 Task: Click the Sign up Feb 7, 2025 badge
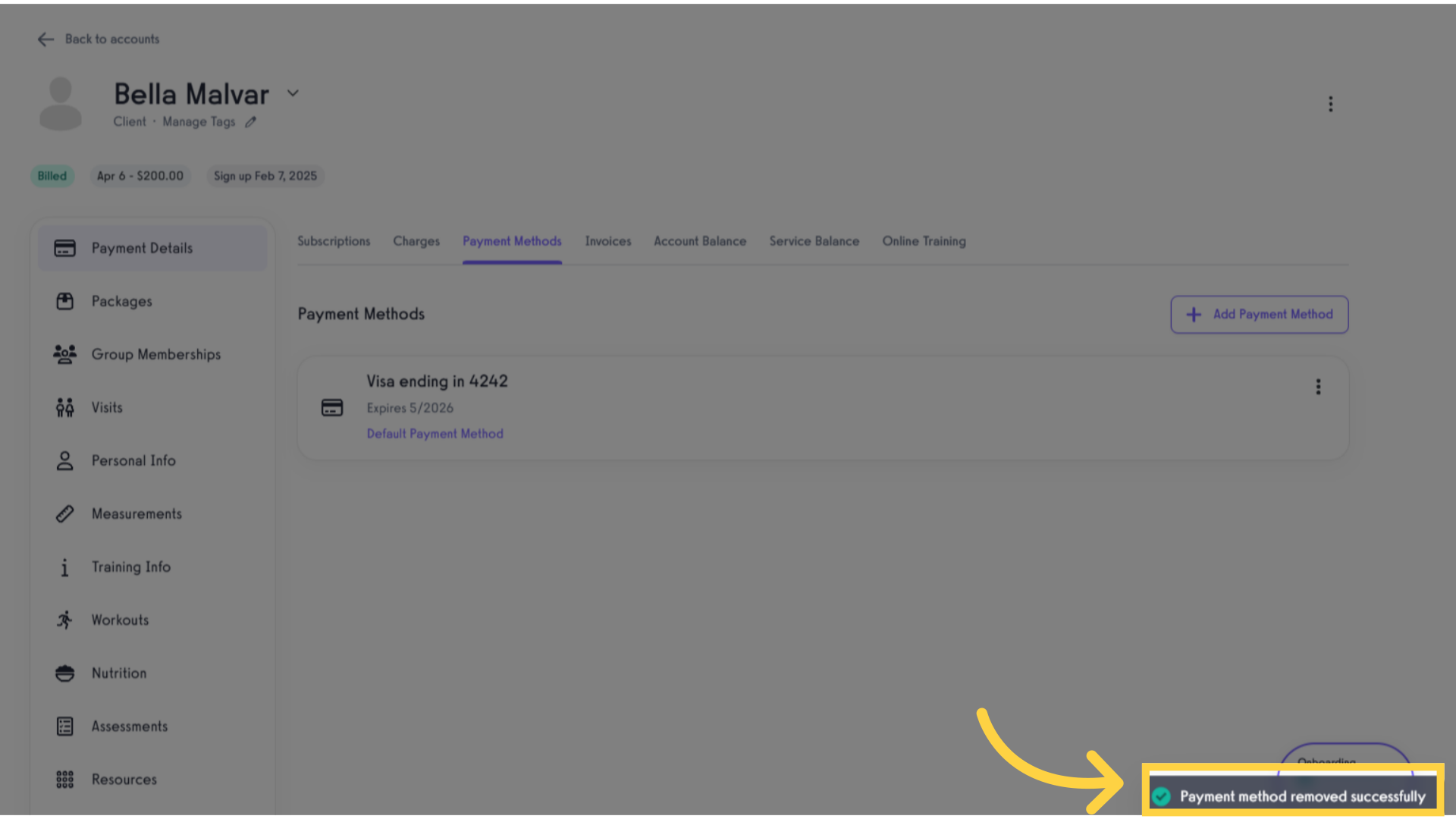tap(265, 176)
